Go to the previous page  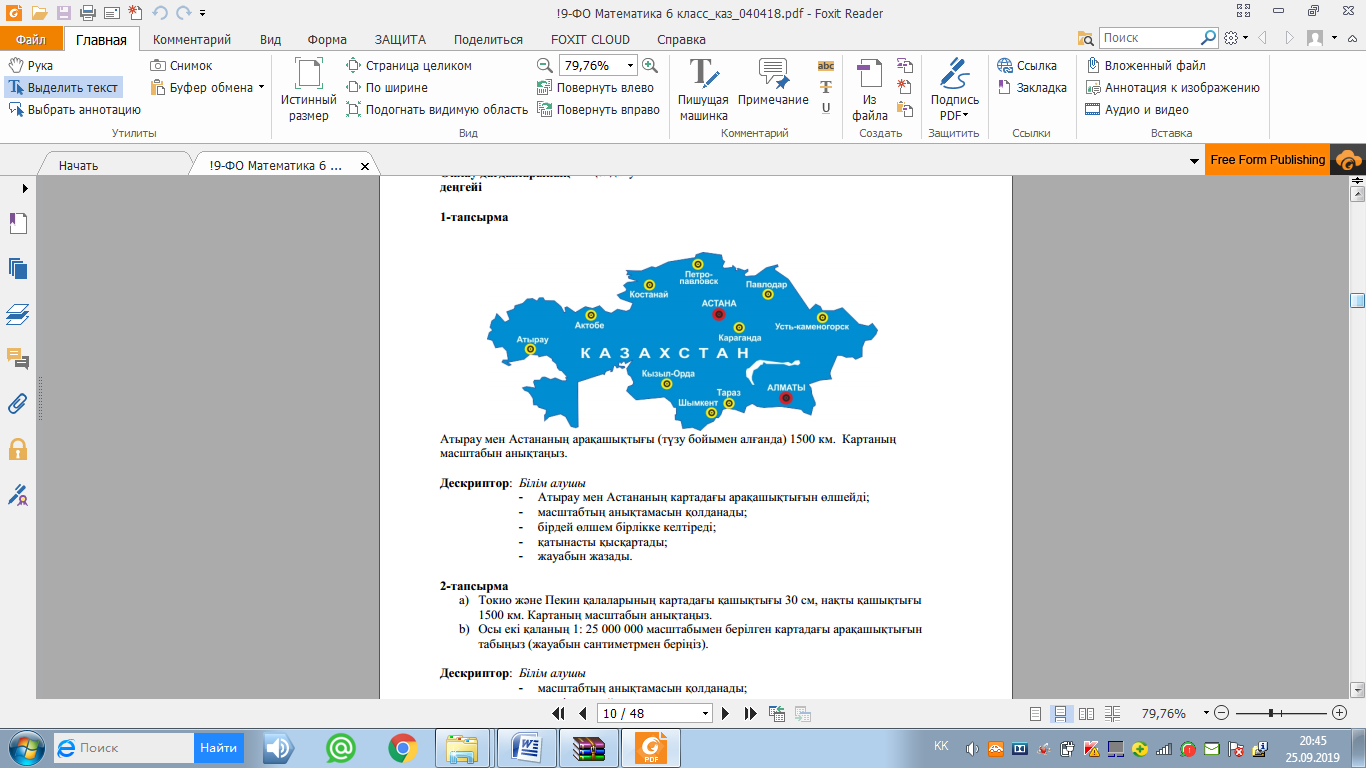coord(583,713)
